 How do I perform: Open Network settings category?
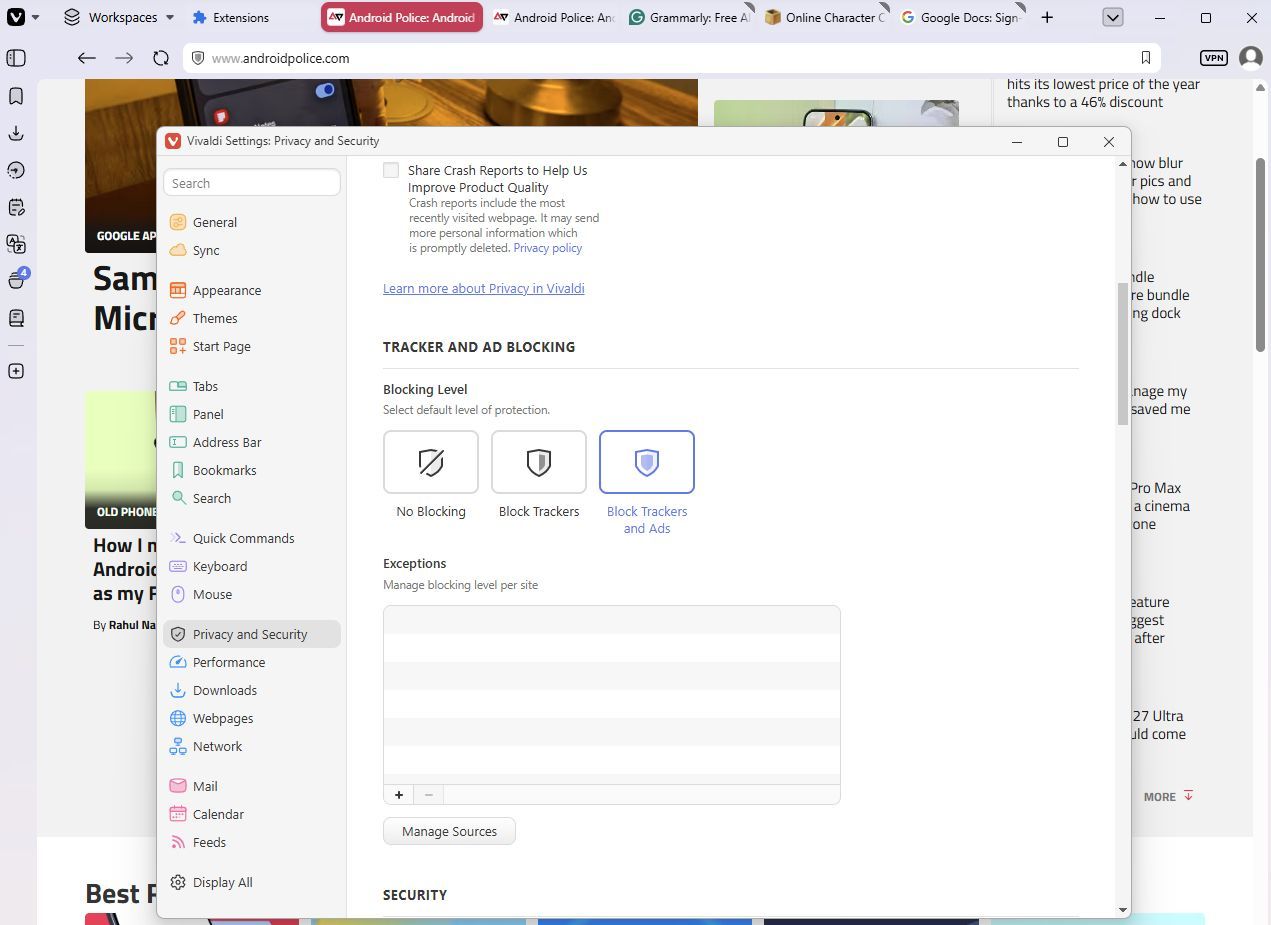(252, 746)
